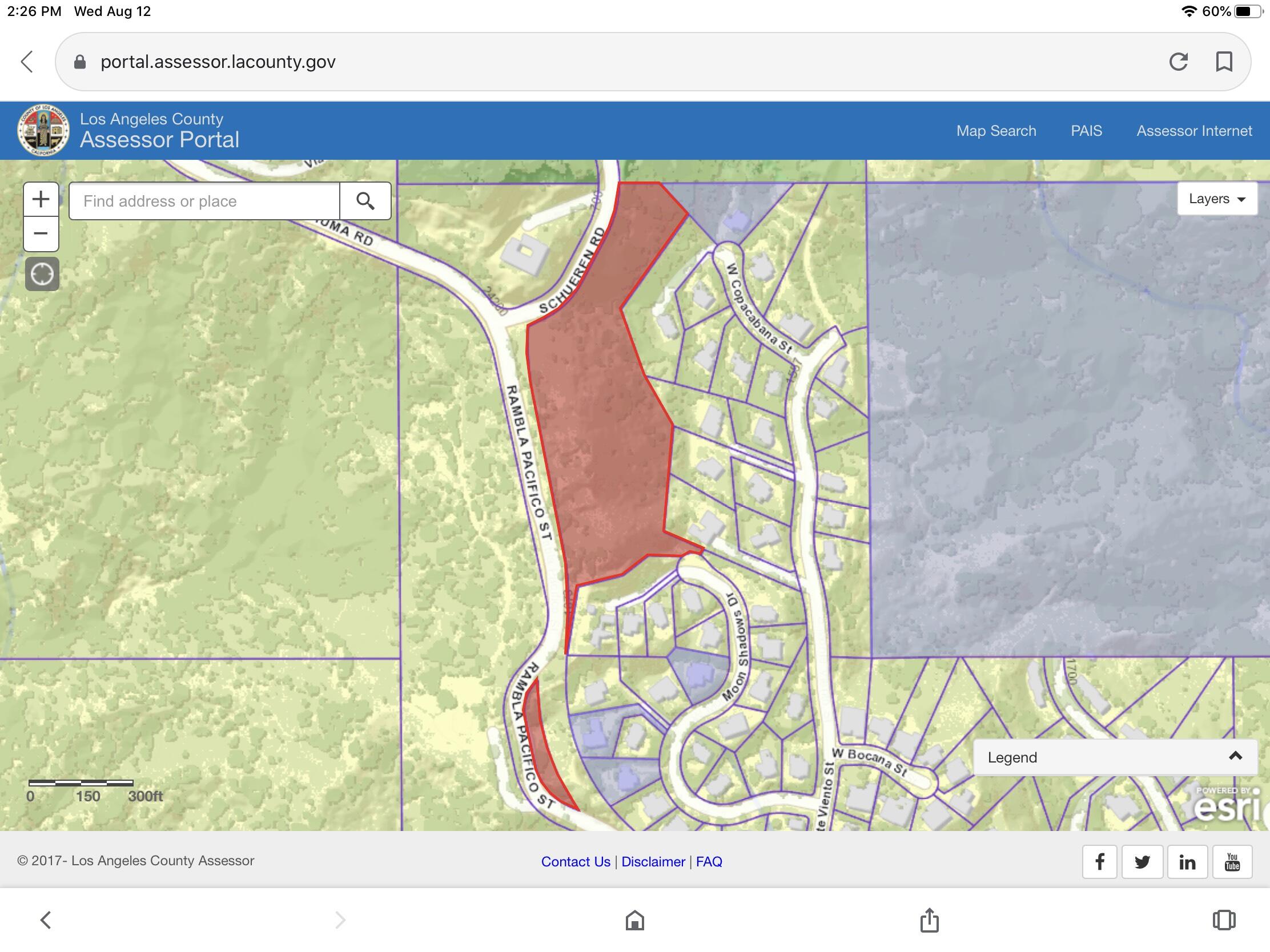Focus the Find address or place field
1270x952 pixels.
click(x=204, y=201)
